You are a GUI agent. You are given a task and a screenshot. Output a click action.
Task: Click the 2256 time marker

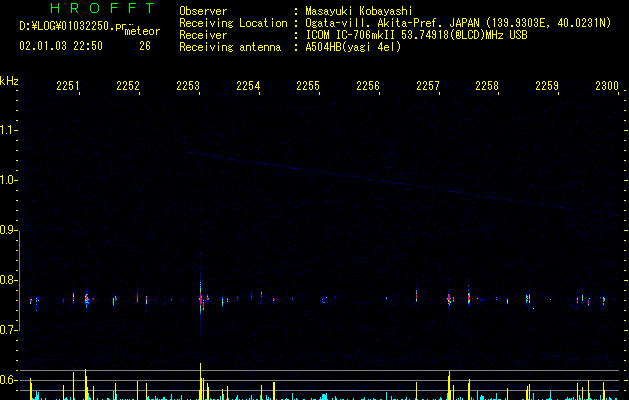(368, 85)
